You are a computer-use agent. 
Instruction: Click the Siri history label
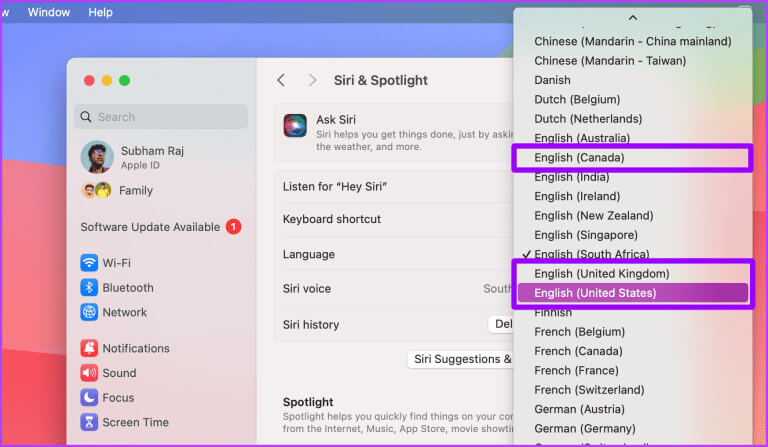coord(311,324)
